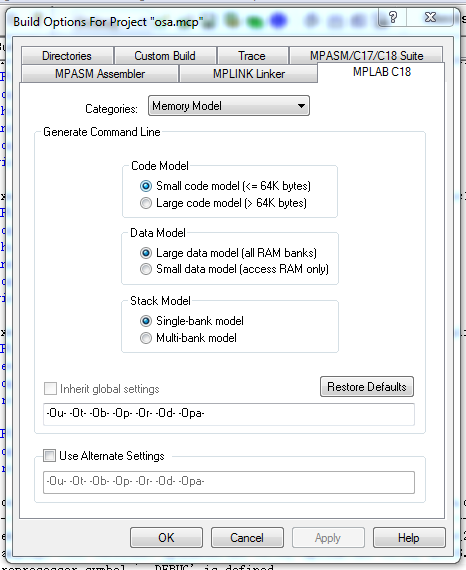Image resolution: width=466 pixels, height=570 pixels.
Task: Go to the MPLINK Linker tab
Action: [249, 74]
